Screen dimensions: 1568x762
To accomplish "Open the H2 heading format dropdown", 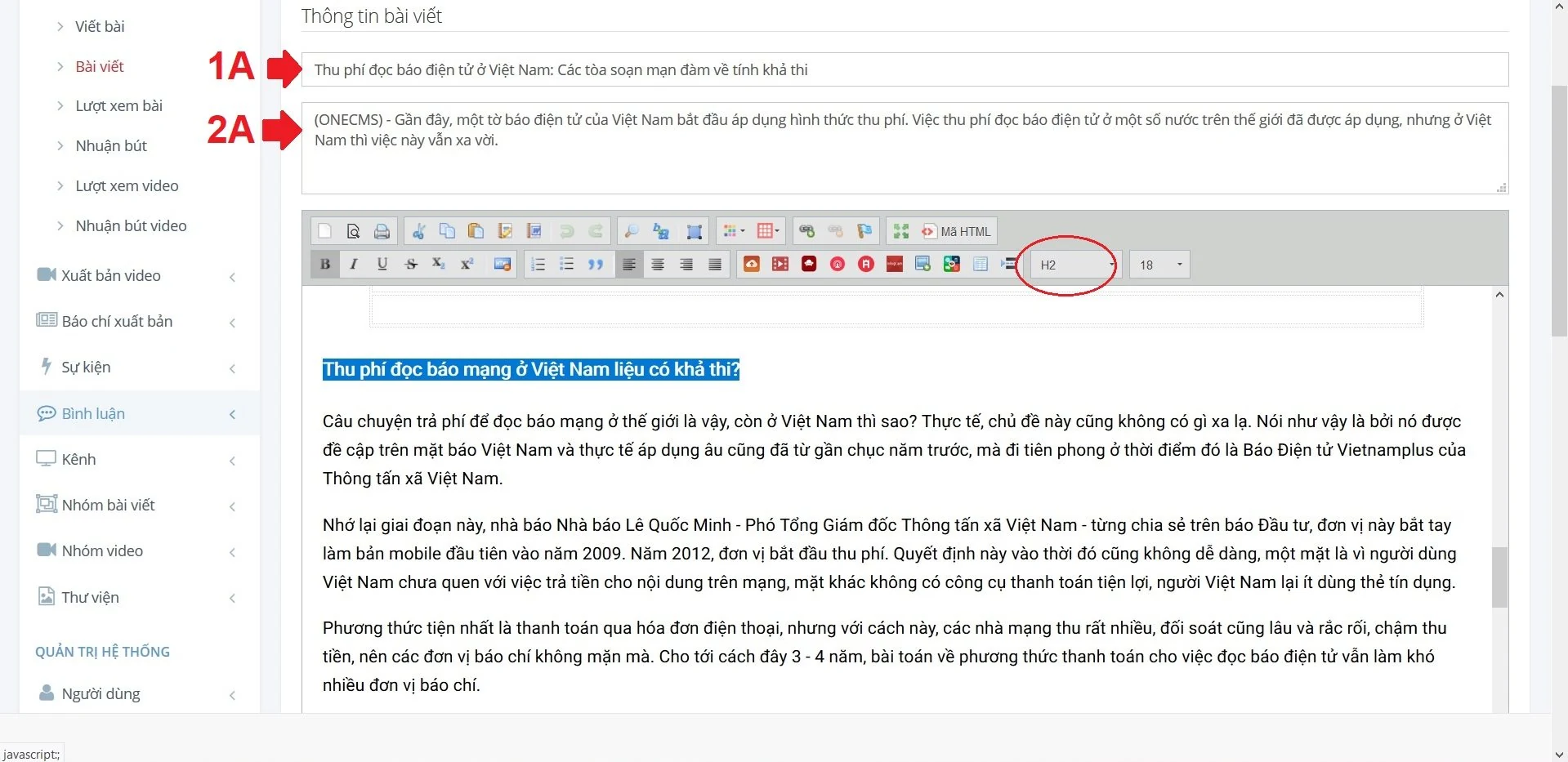I will pos(1076,265).
